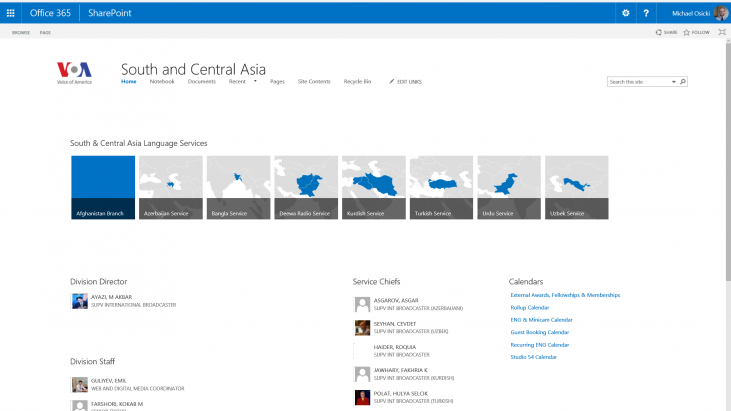Open the help question mark
The height and width of the screenshot is (411, 731).
[x=646, y=13]
